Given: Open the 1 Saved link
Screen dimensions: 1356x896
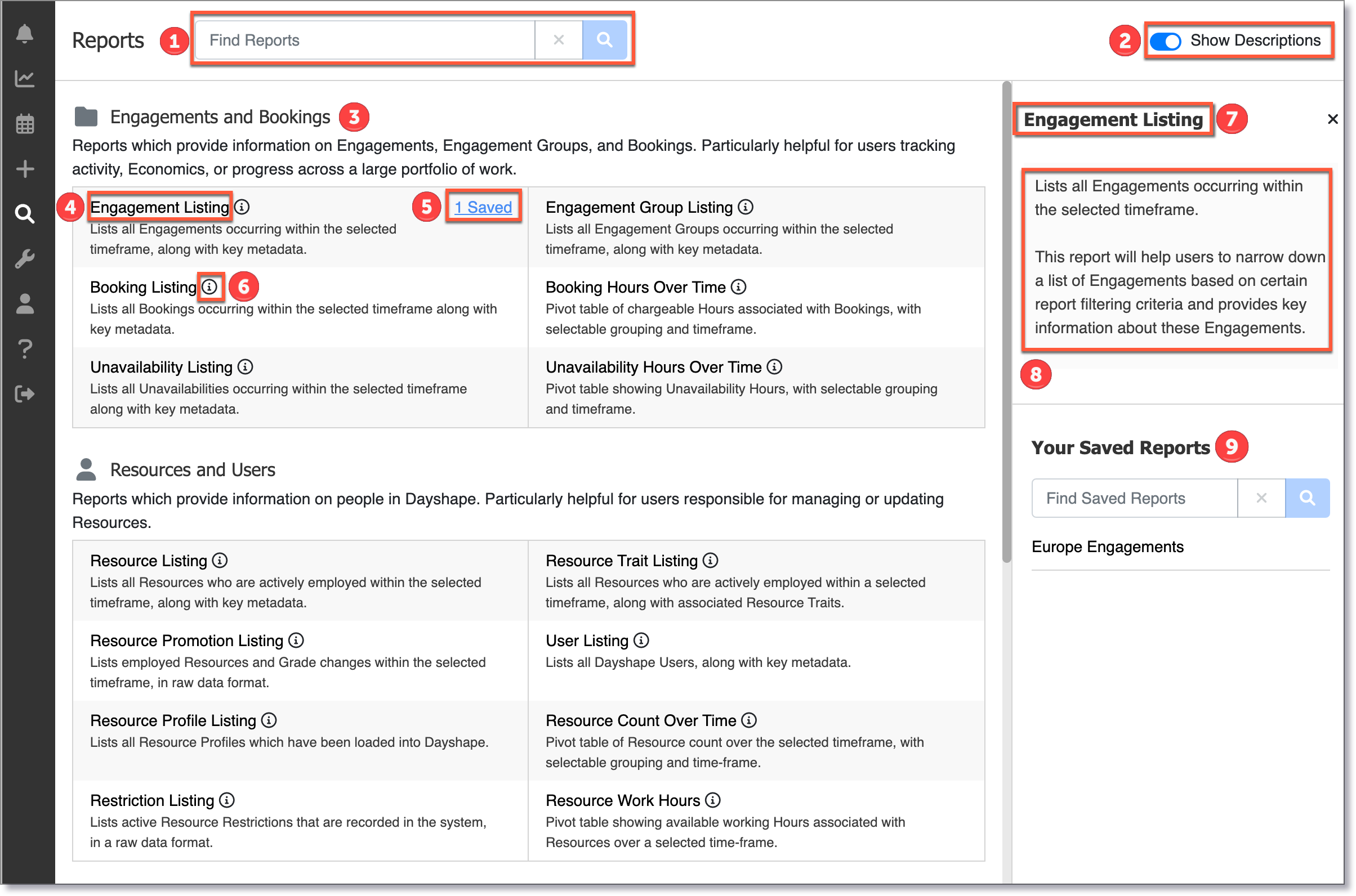Looking at the screenshot, I should click(483, 208).
